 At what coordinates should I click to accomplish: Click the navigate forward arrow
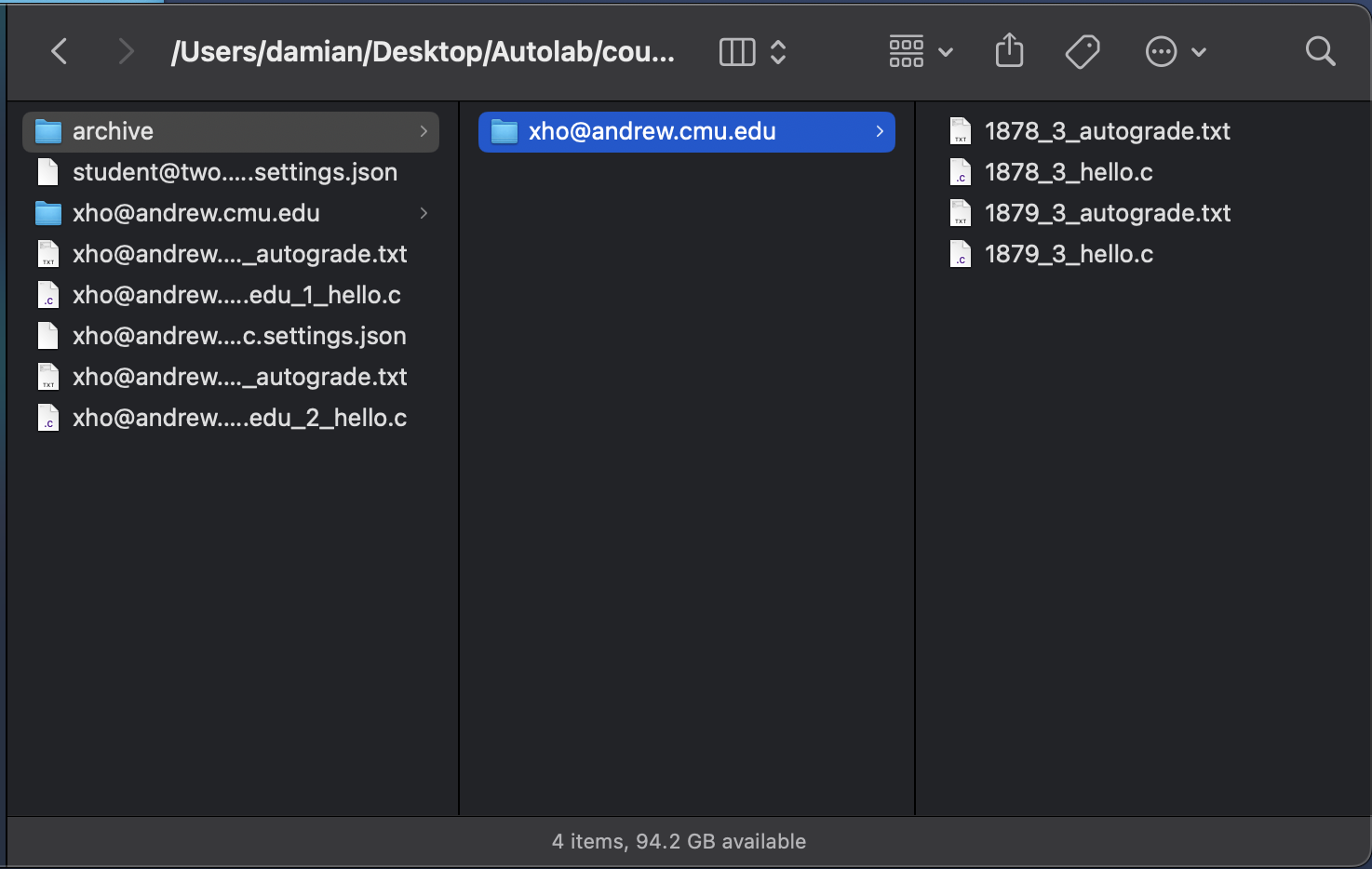127,51
